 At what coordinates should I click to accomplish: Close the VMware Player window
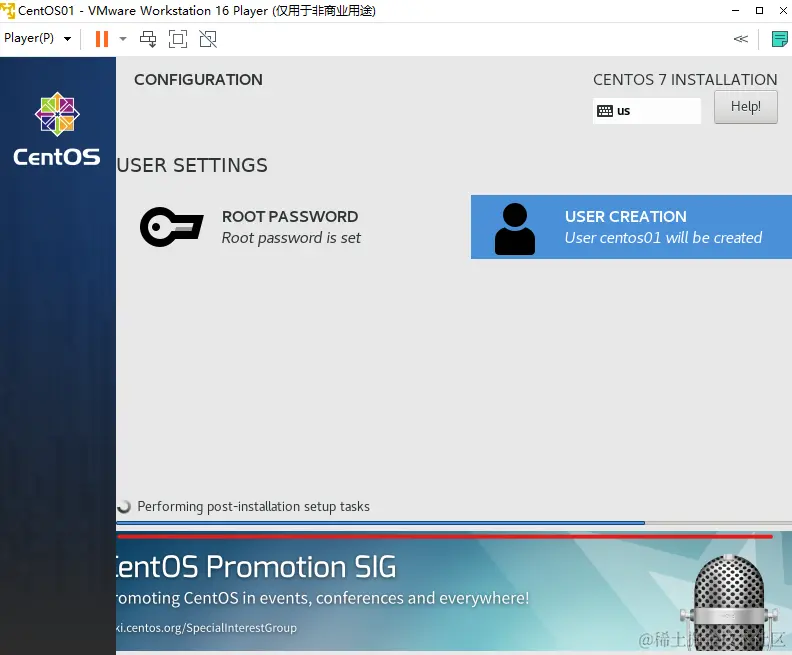click(783, 11)
